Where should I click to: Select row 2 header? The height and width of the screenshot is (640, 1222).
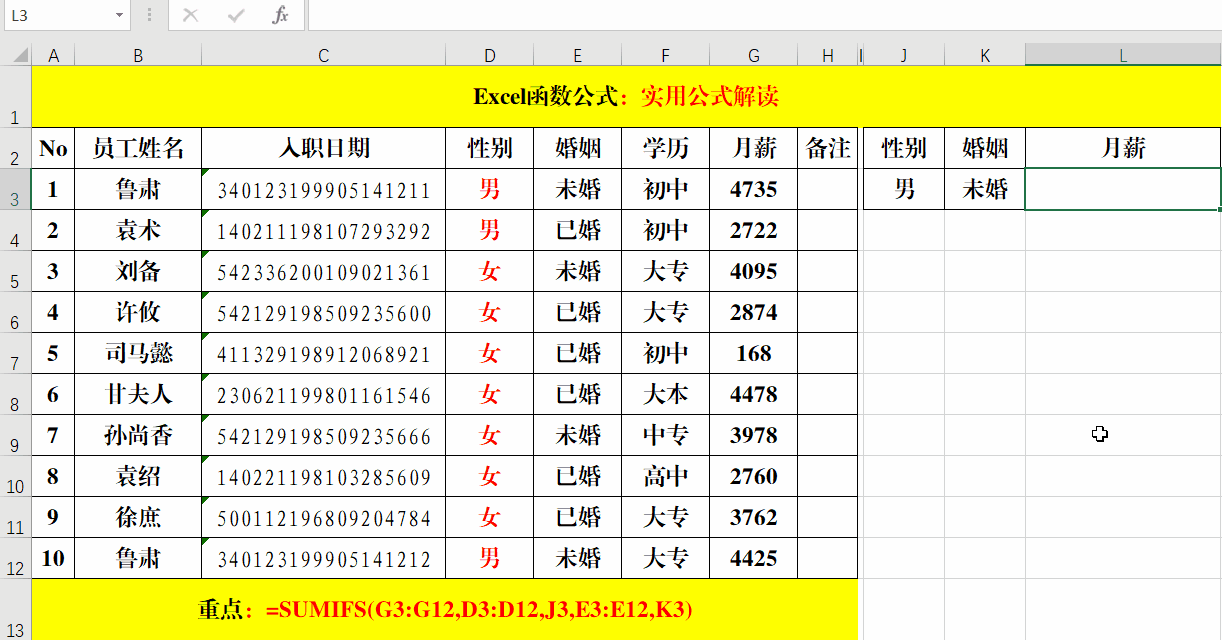(x=16, y=148)
